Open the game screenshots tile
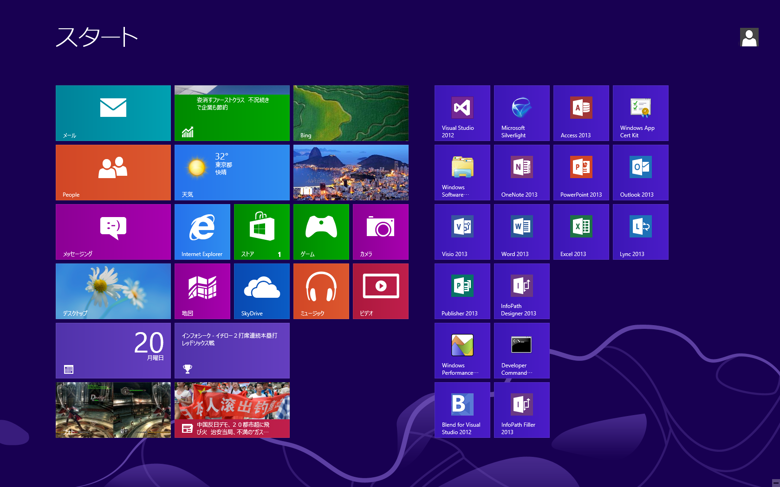The height and width of the screenshot is (487, 780). point(113,410)
